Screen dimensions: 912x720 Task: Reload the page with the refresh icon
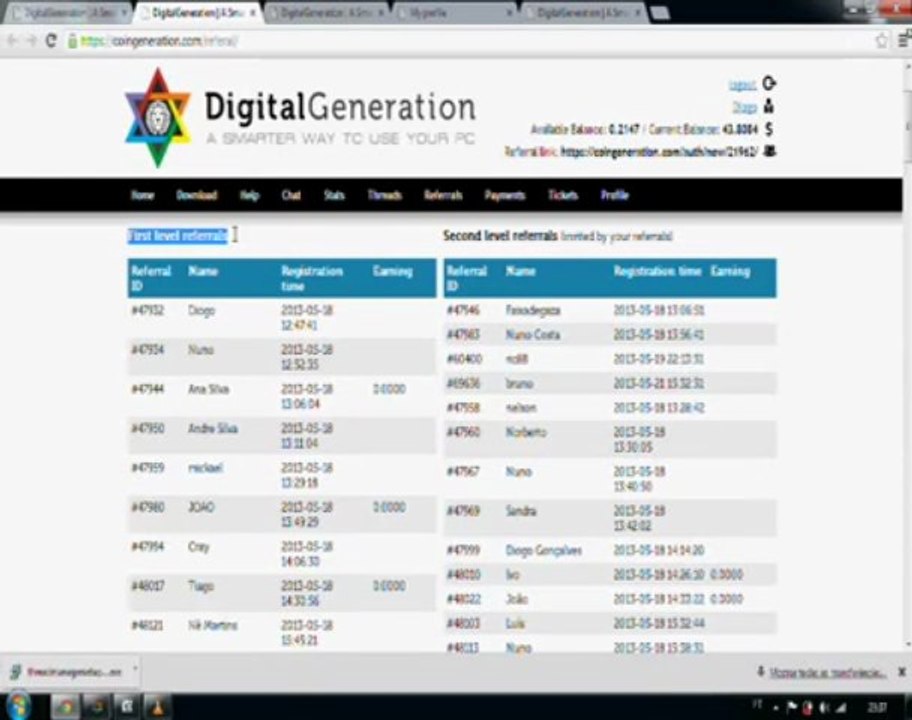tap(51, 40)
